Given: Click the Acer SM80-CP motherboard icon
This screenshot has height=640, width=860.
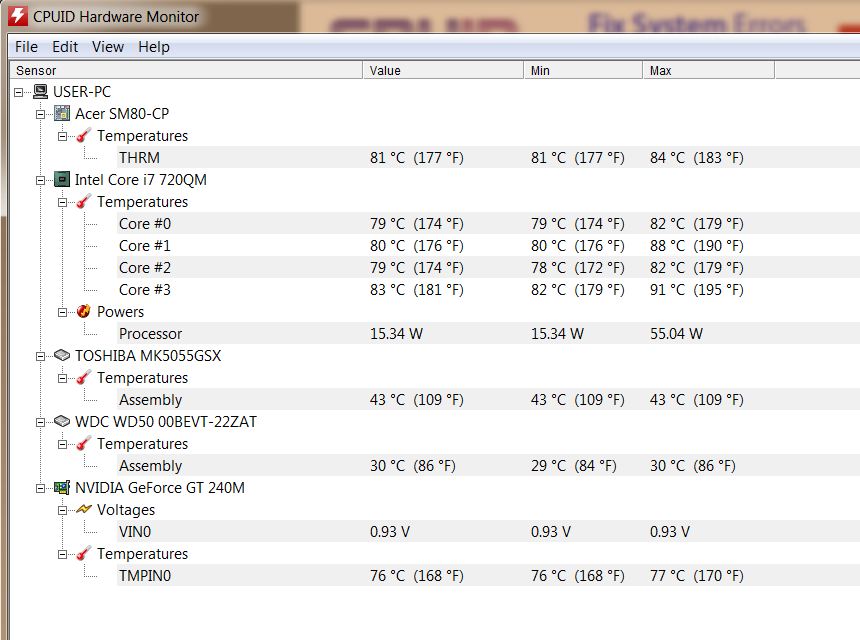Looking at the screenshot, I should tap(62, 114).
